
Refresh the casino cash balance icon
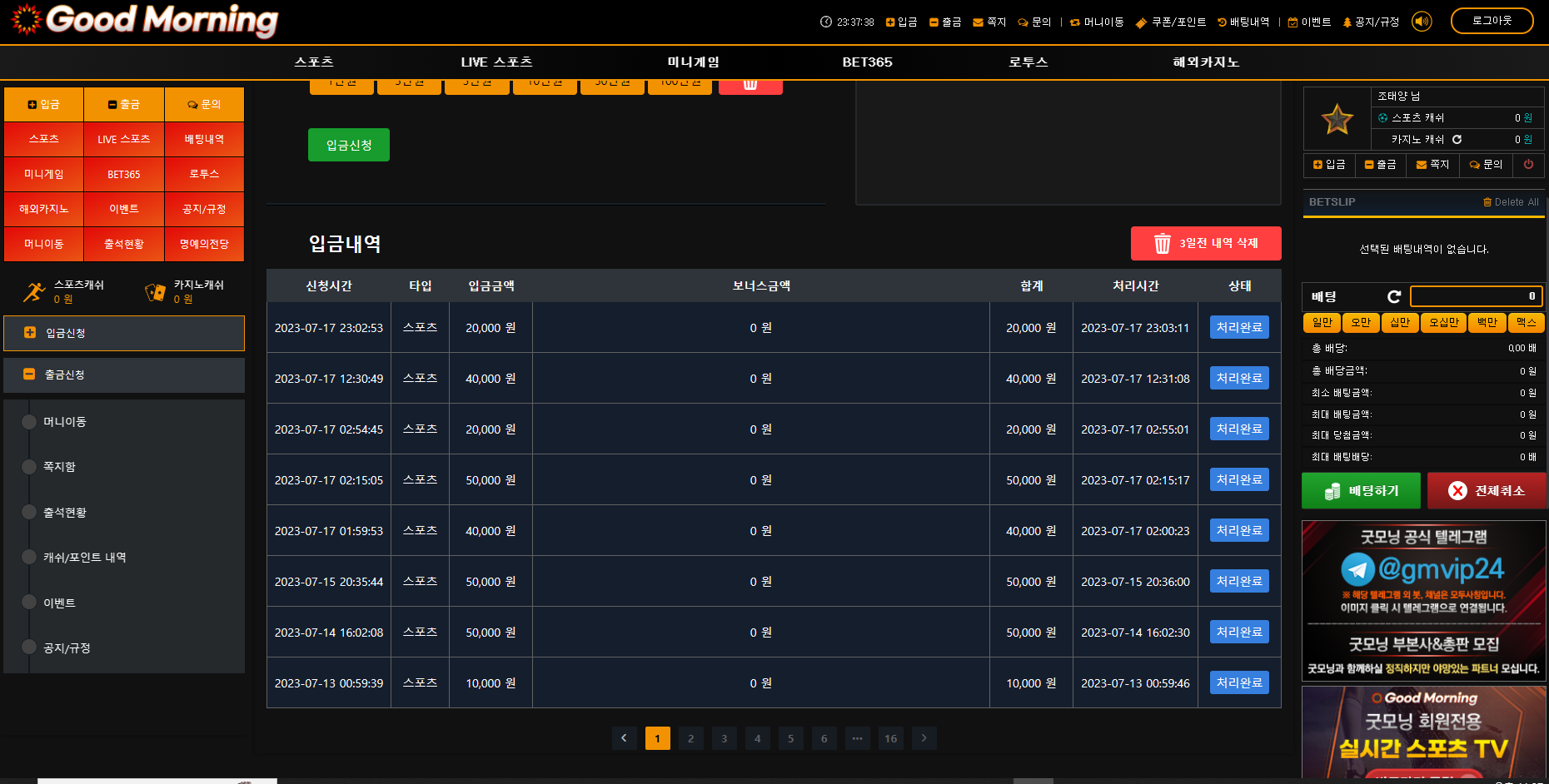click(1457, 140)
